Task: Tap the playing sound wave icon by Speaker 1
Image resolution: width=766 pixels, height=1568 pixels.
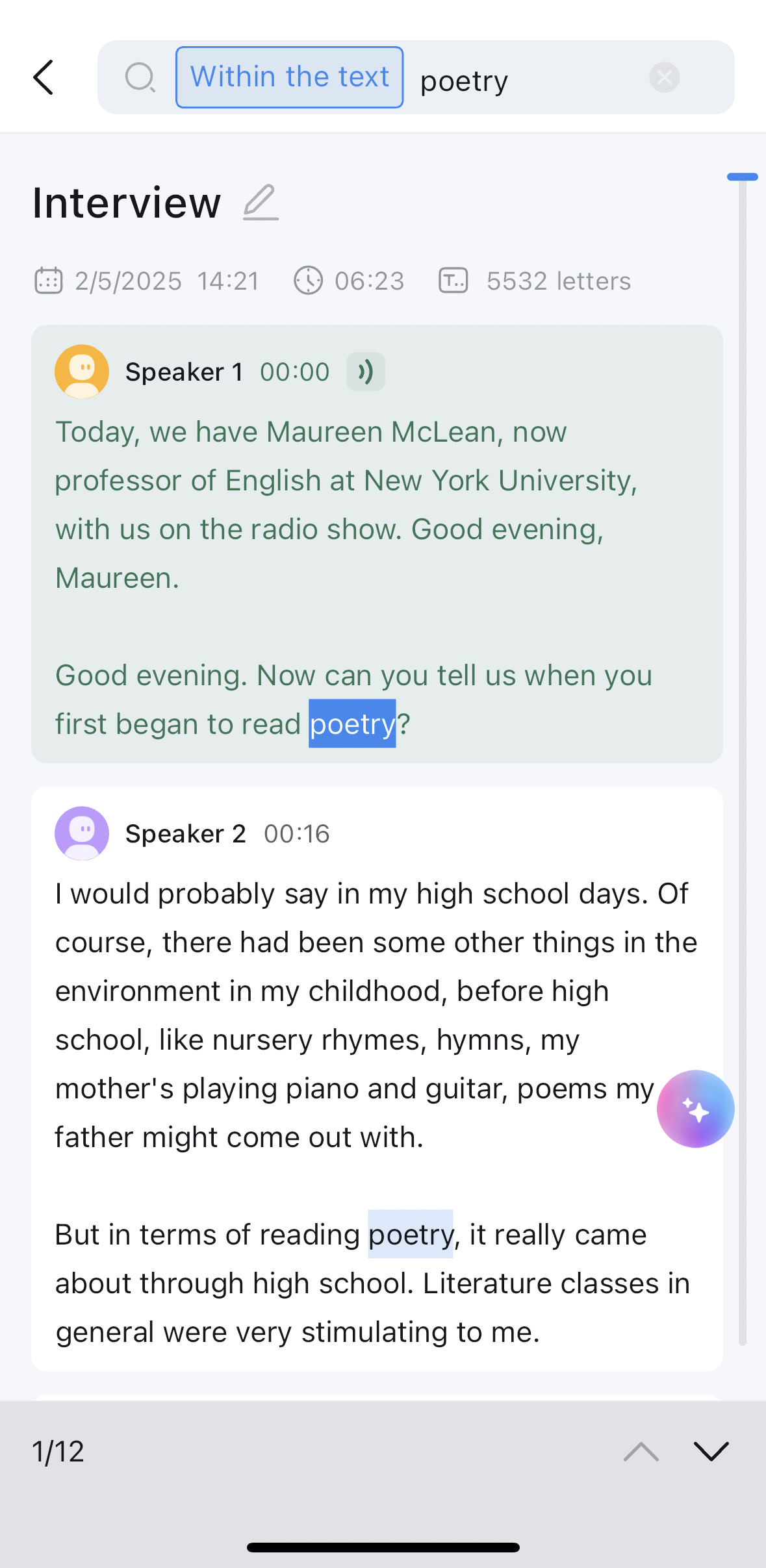Action: (x=366, y=372)
